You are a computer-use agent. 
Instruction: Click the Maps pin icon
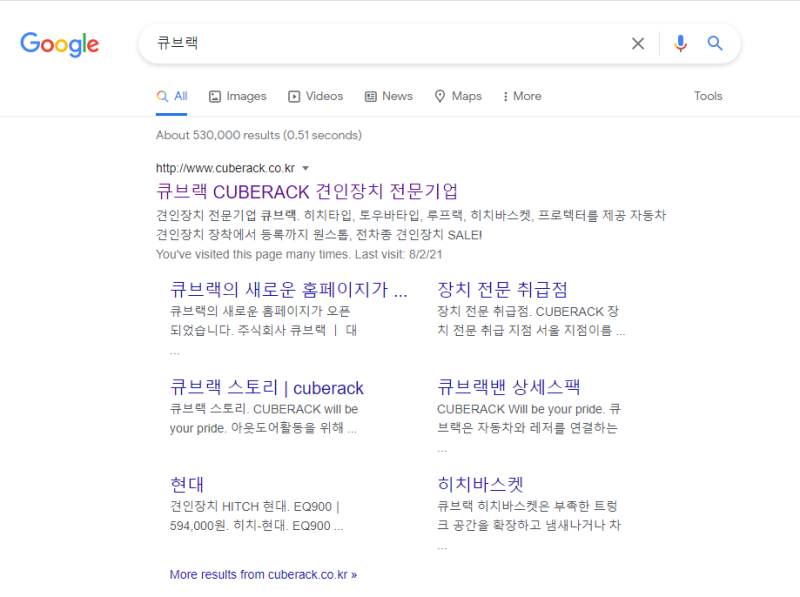pyautogui.click(x=440, y=96)
